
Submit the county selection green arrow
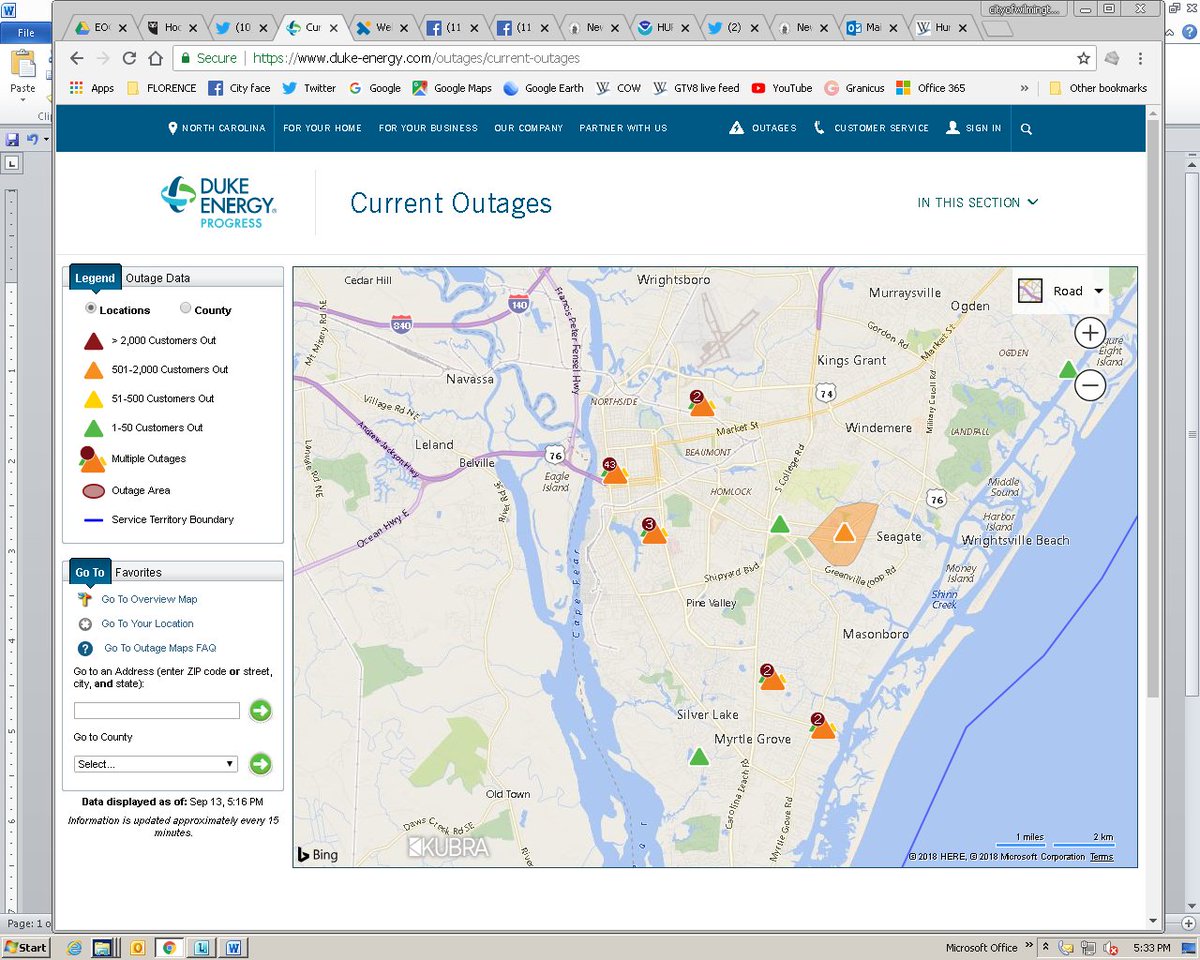(x=260, y=764)
